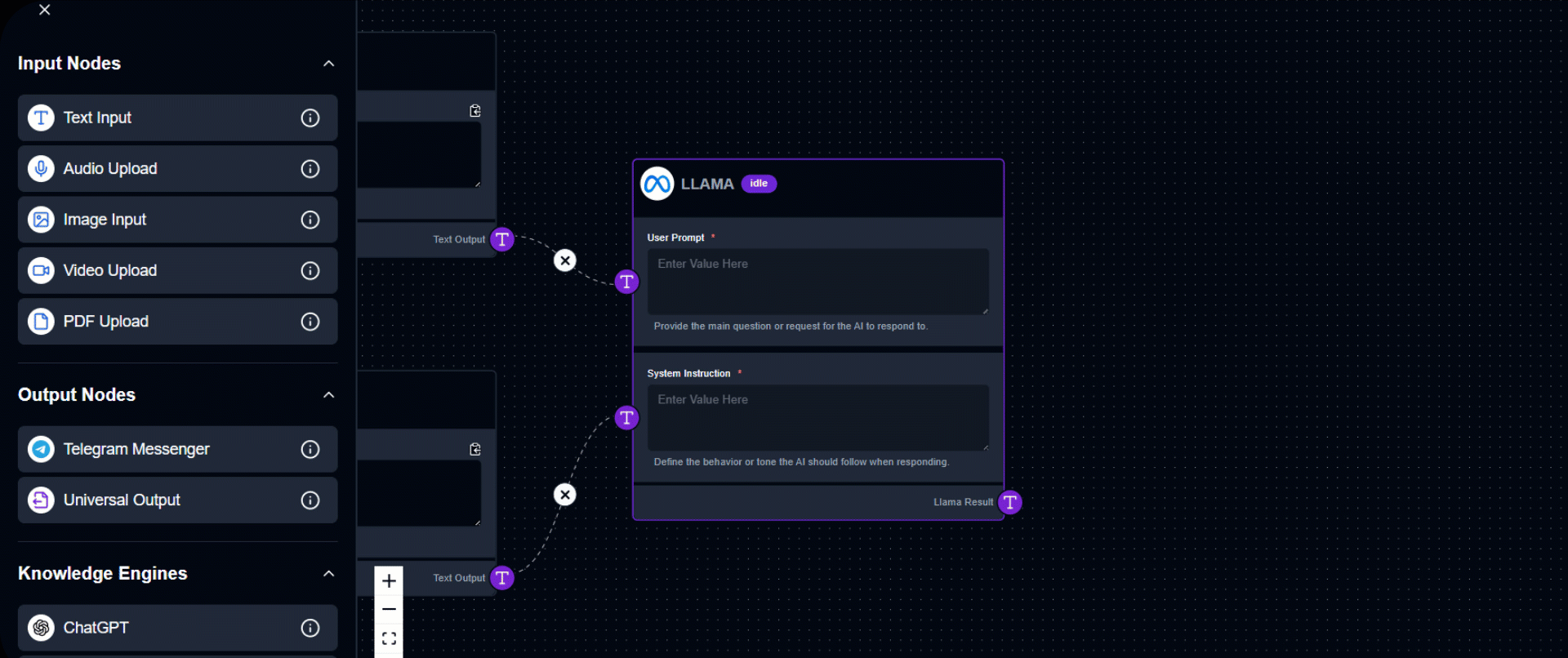This screenshot has height=658, width=1568.
Task: Collapse the Input Nodes section
Action: (329, 64)
